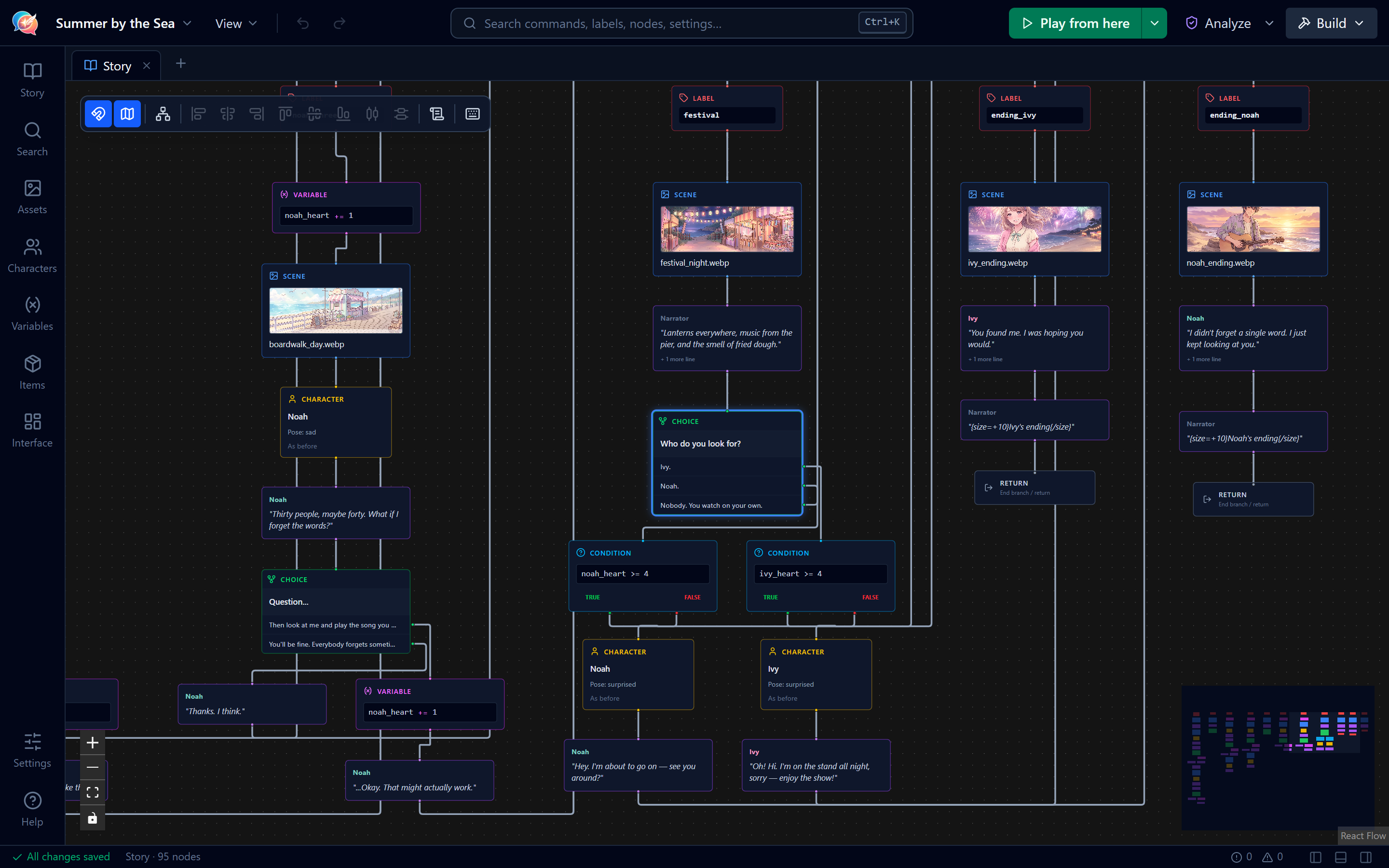Viewport: 1389px width, 868px height.
Task: Open the Build dropdown
Action: (x=1331, y=23)
